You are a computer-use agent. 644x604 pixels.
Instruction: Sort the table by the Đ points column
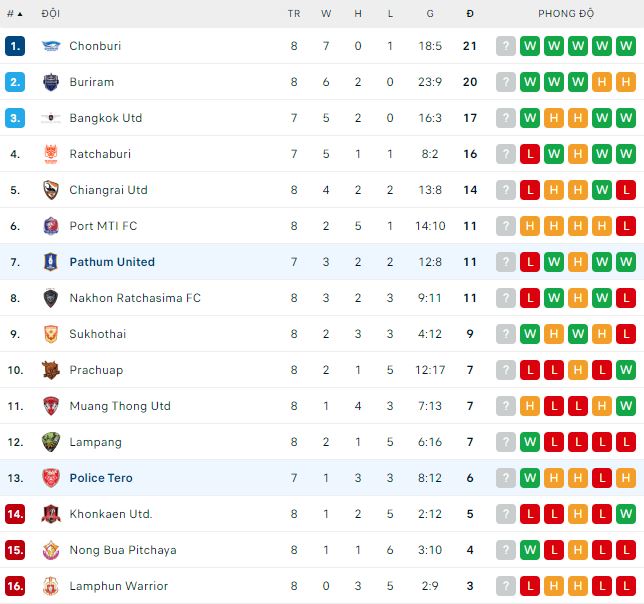point(470,13)
